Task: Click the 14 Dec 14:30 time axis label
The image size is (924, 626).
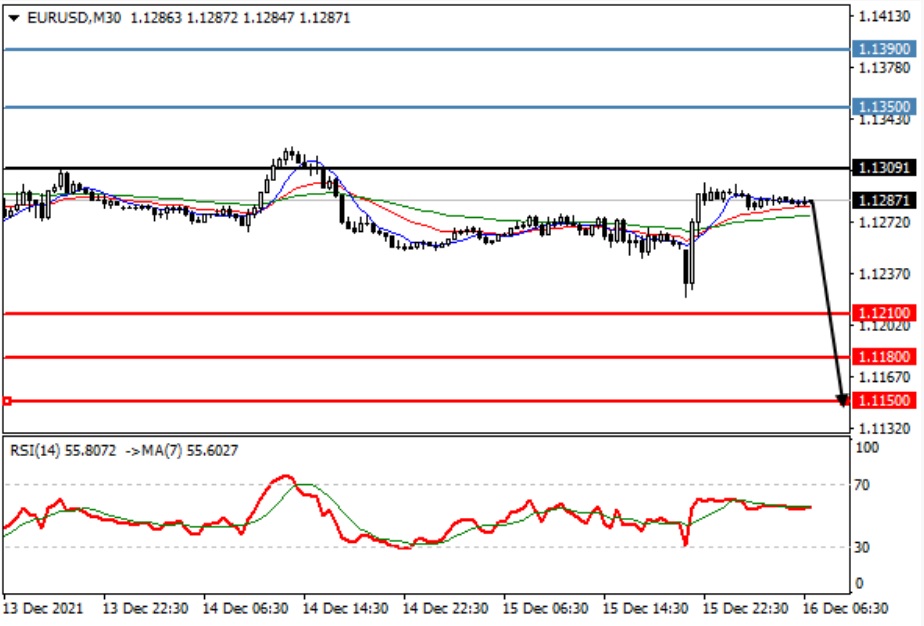Action: point(345,608)
